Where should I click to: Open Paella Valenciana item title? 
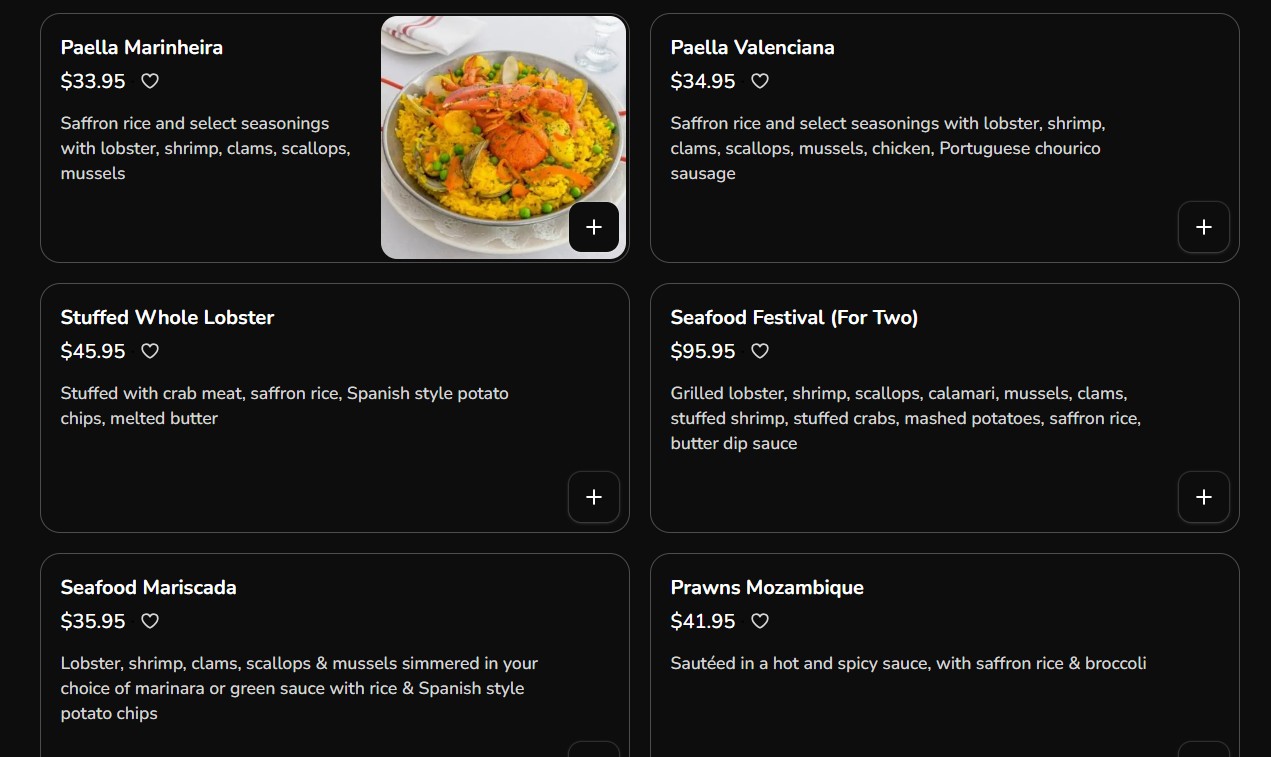click(752, 47)
